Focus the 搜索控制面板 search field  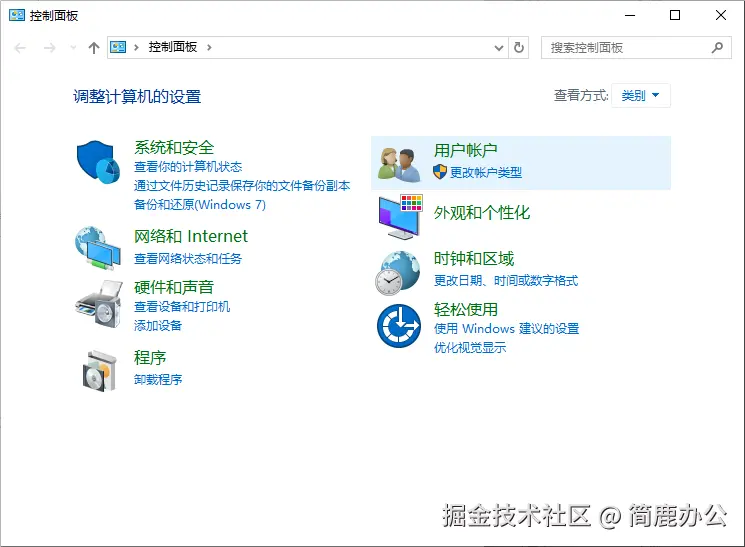(x=636, y=48)
